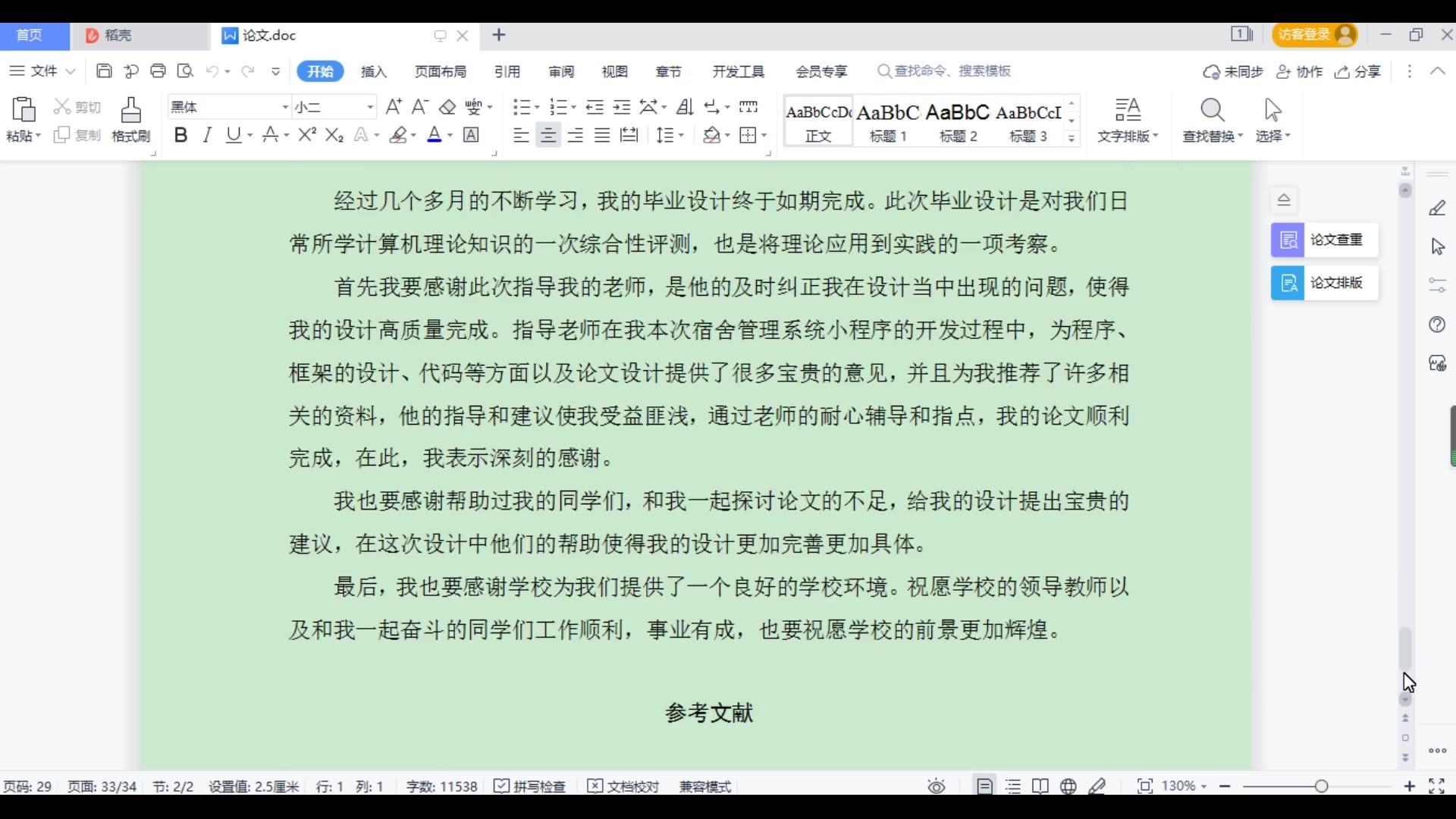1456x819 pixels.
Task: Click the 论文查重 side panel button
Action: (x=1324, y=240)
